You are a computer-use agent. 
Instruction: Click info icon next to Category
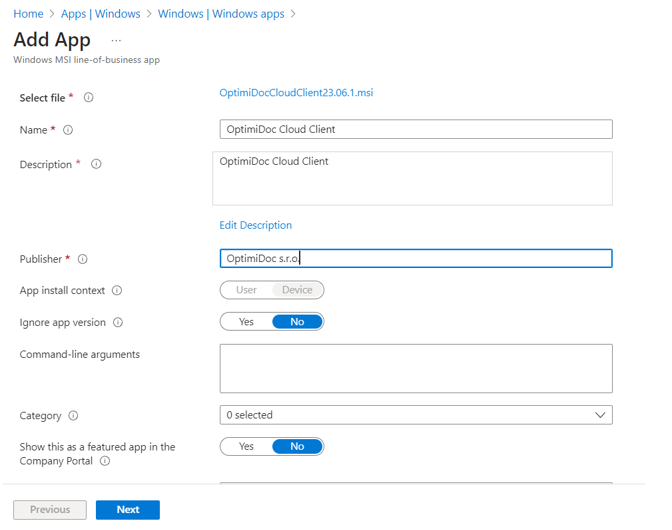coord(73,416)
